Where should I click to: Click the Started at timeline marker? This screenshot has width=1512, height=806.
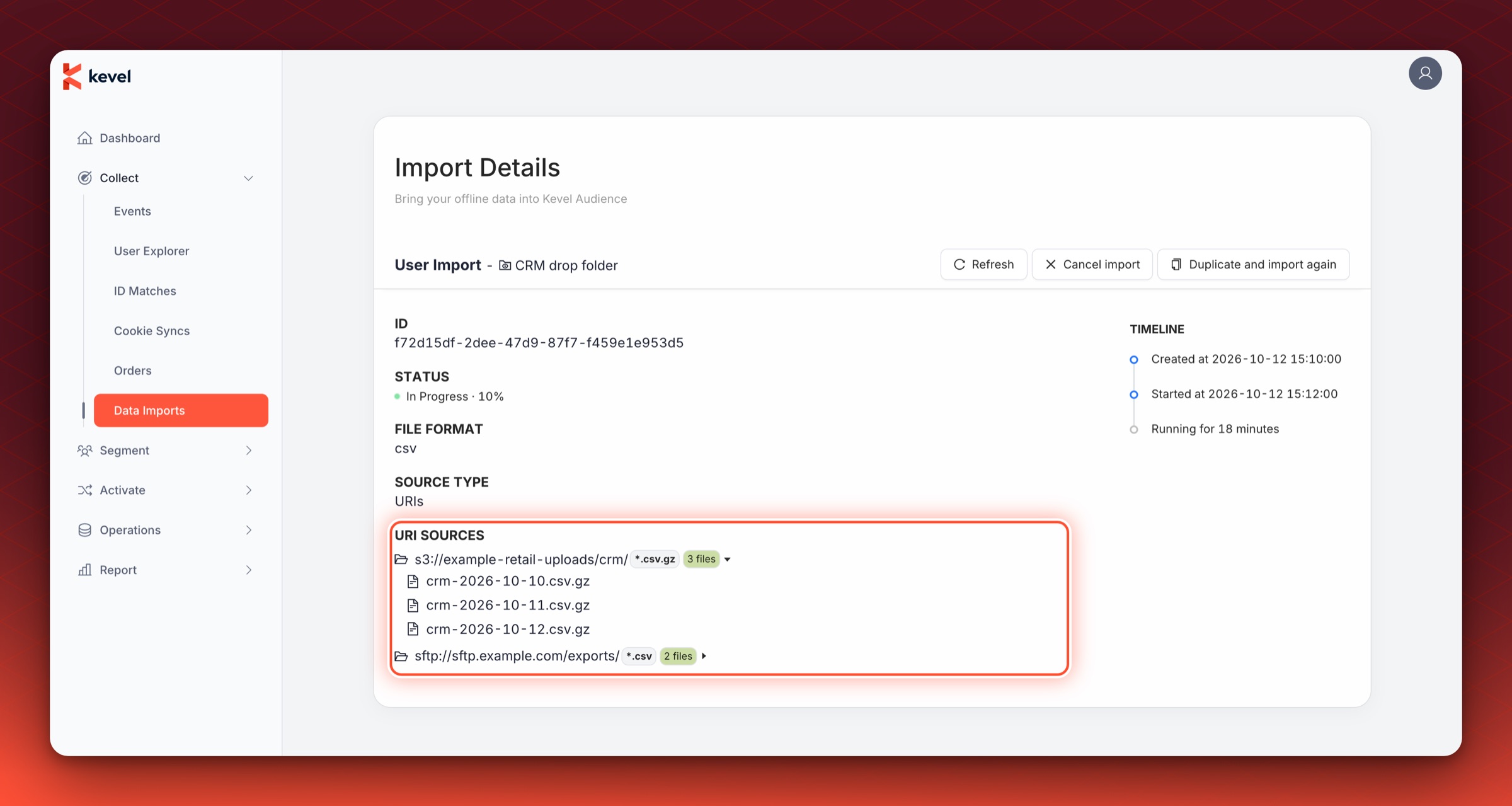tap(1133, 394)
